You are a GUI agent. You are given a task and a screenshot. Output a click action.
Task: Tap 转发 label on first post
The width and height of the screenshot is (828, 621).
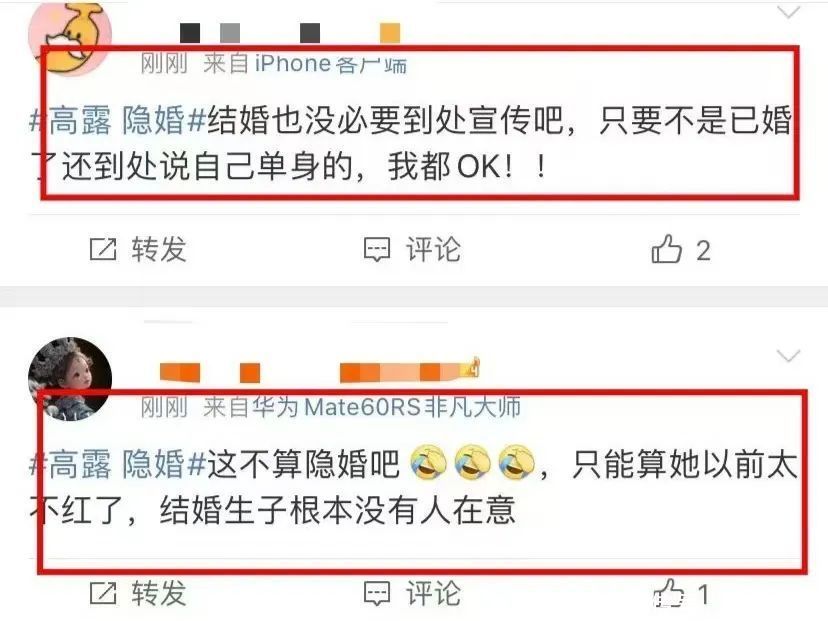coord(159,249)
